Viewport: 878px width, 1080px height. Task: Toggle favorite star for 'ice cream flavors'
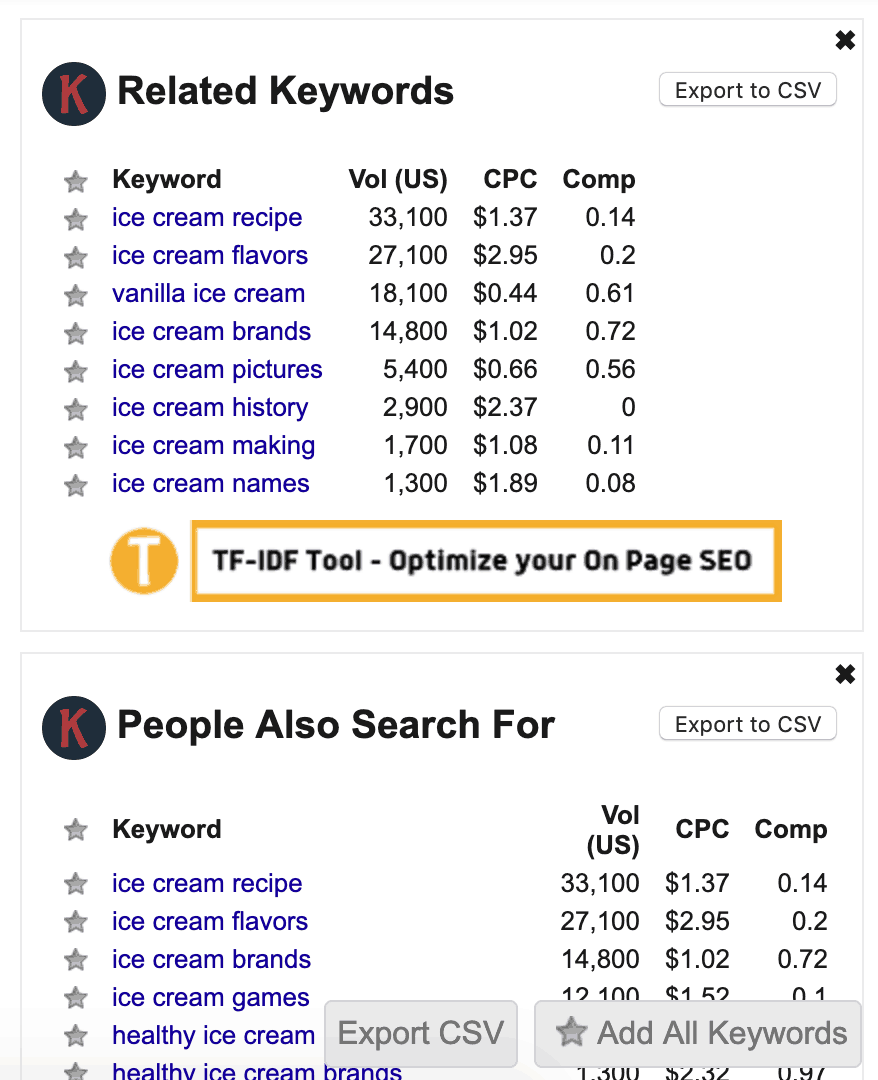pyautogui.click(x=75, y=256)
